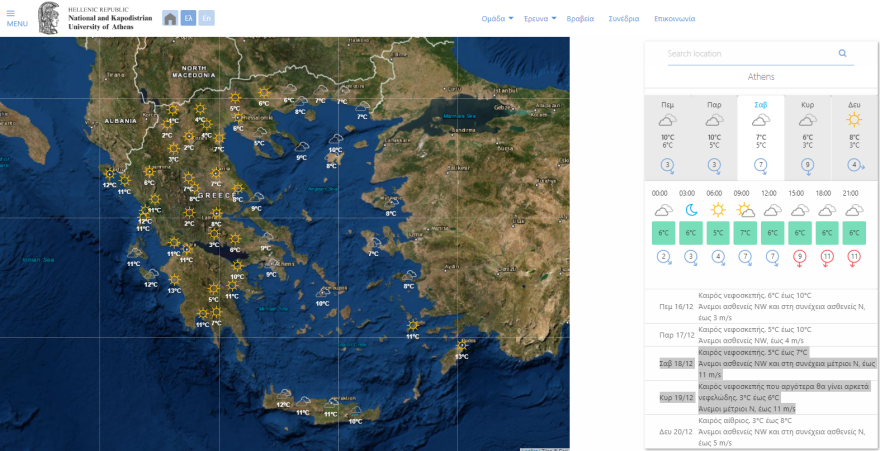Click the Δευ 20/12 forecast row
This screenshot has height=451, width=880.
[761, 431]
